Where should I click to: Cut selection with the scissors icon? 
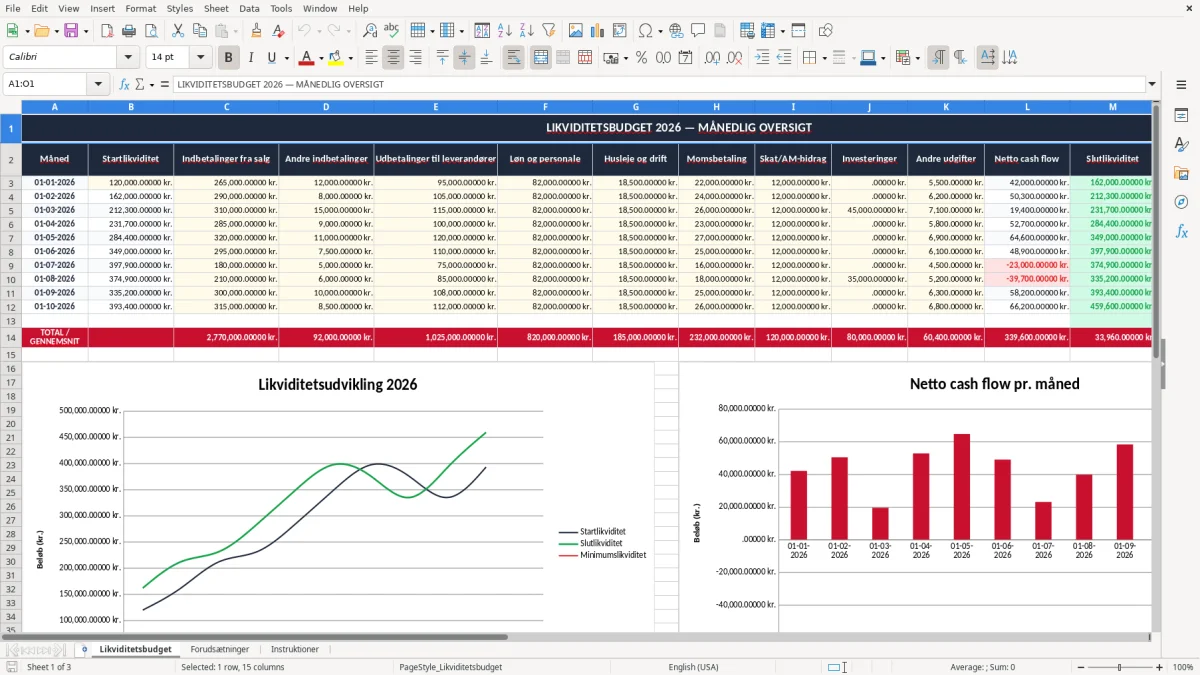pyautogui.click(x=177, y=31)
